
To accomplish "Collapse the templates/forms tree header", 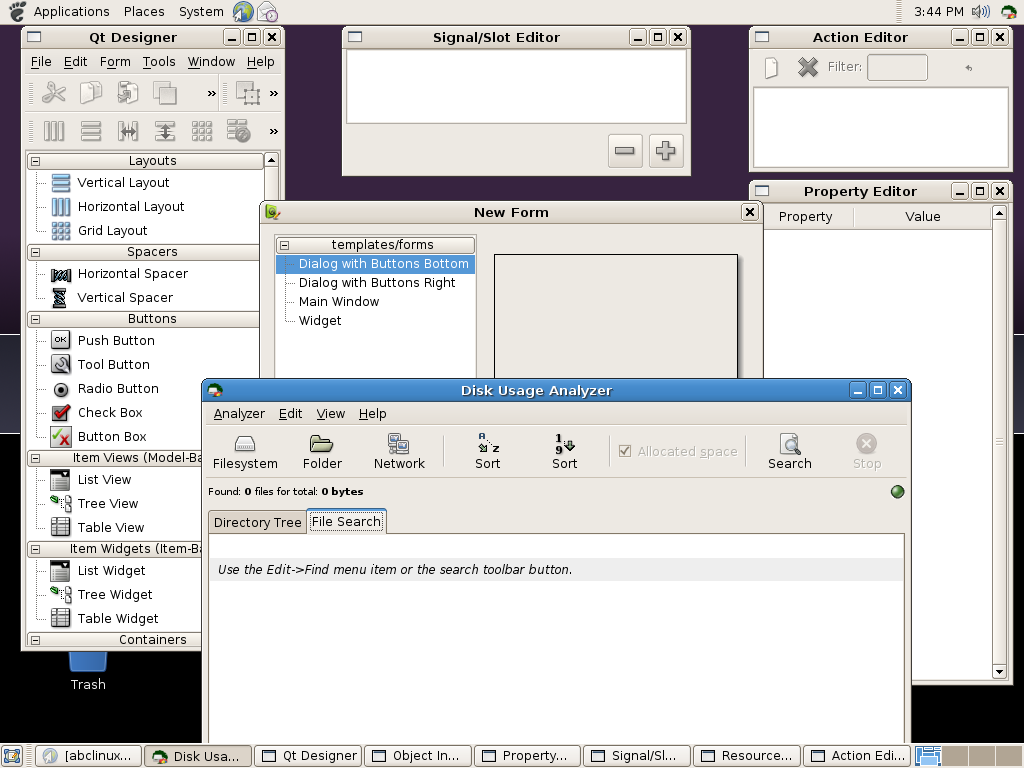I will pos(285,245).
